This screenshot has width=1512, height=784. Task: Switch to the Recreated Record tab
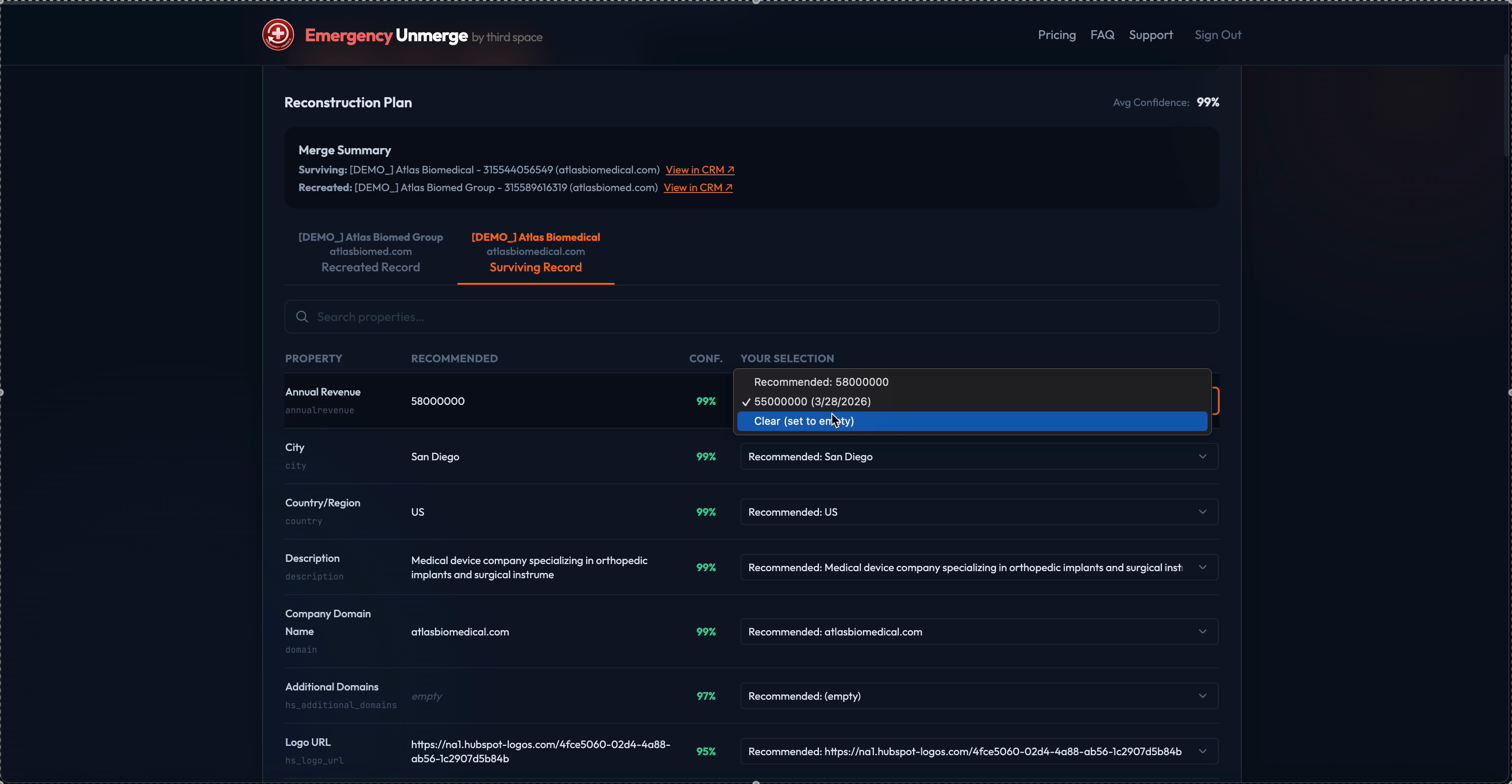(370, 252)
